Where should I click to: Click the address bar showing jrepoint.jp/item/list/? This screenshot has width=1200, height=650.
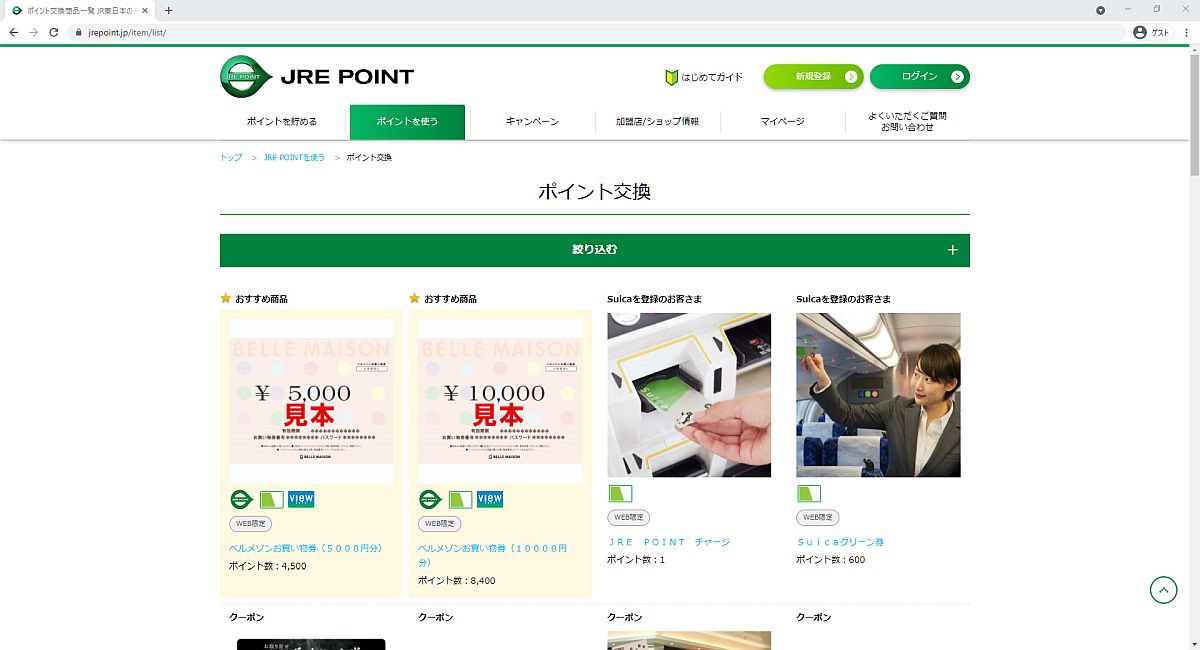(597, 32)
